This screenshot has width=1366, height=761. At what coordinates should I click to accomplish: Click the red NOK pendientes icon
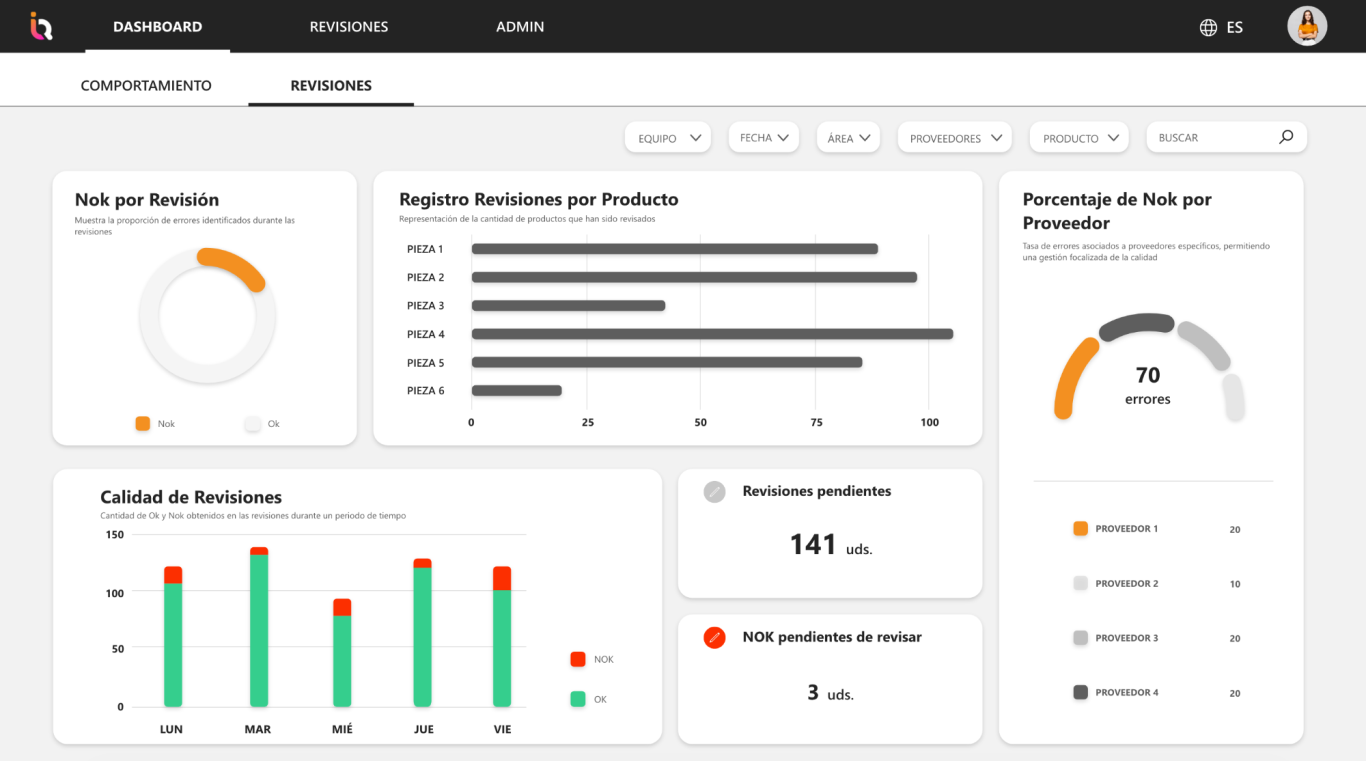[714, 637]
